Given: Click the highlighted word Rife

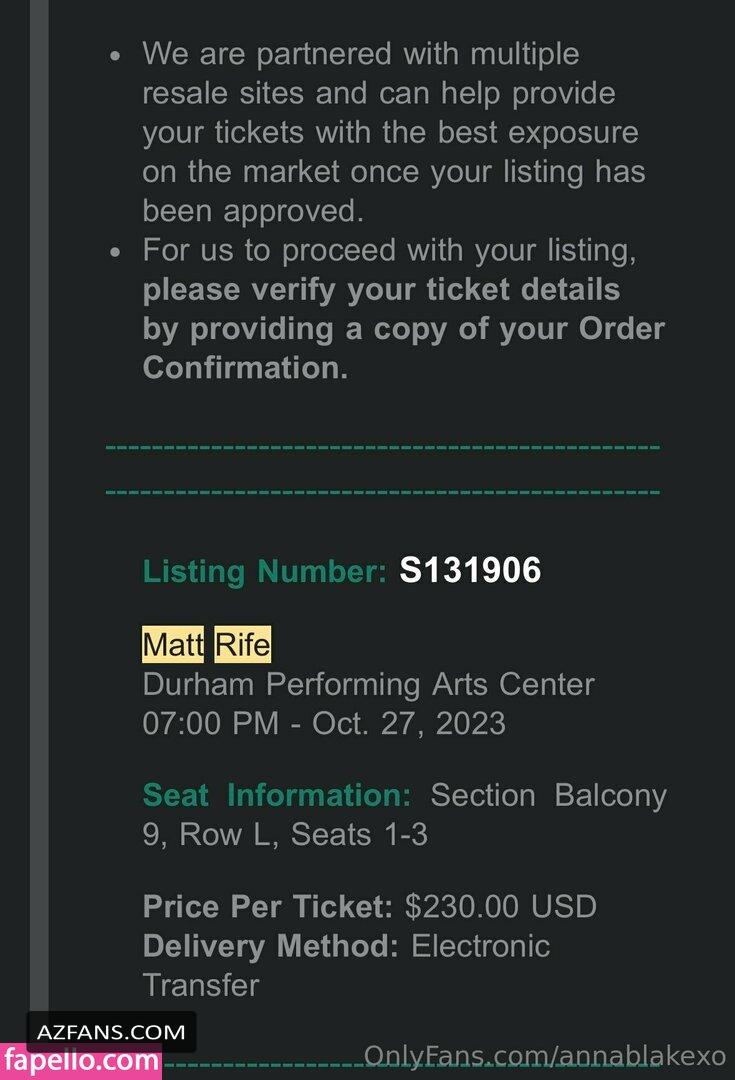Looking at the screenshot, I should (x=242, y=645).
